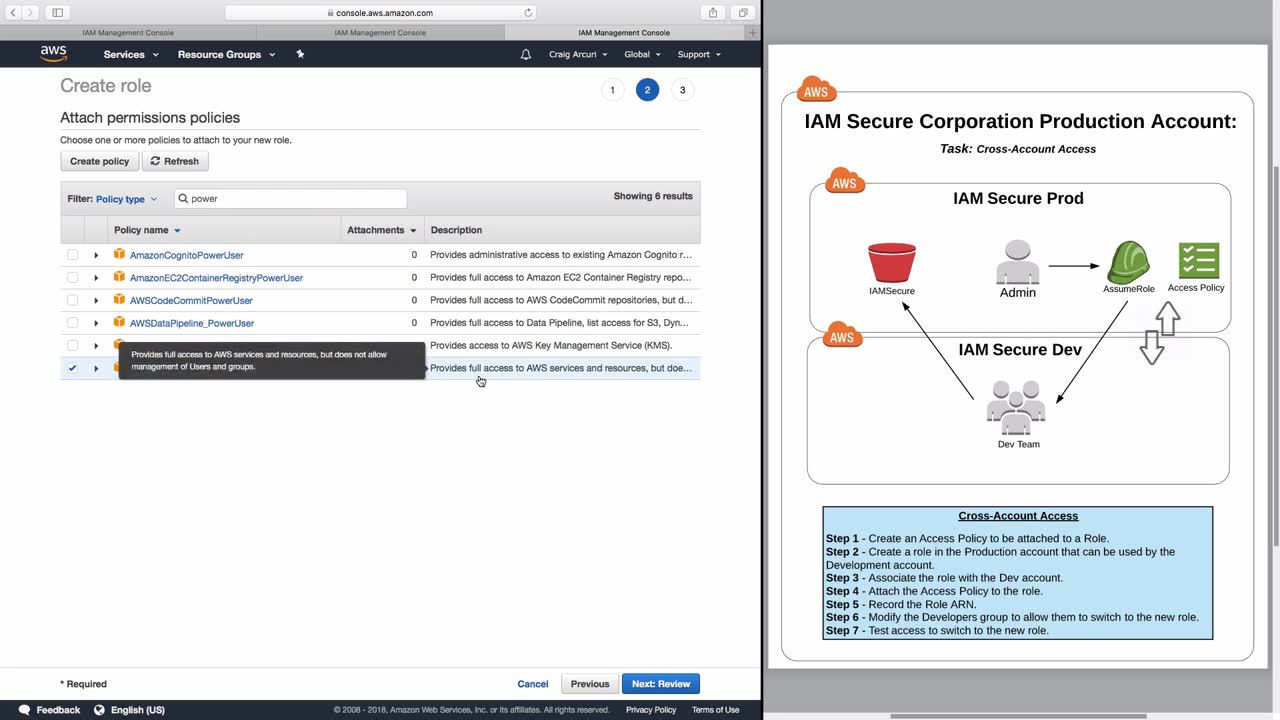
Task: Click the policy icon beside AWSCodeCommitPowerUser
Action: pyautogui.click(x=119, y=300)
